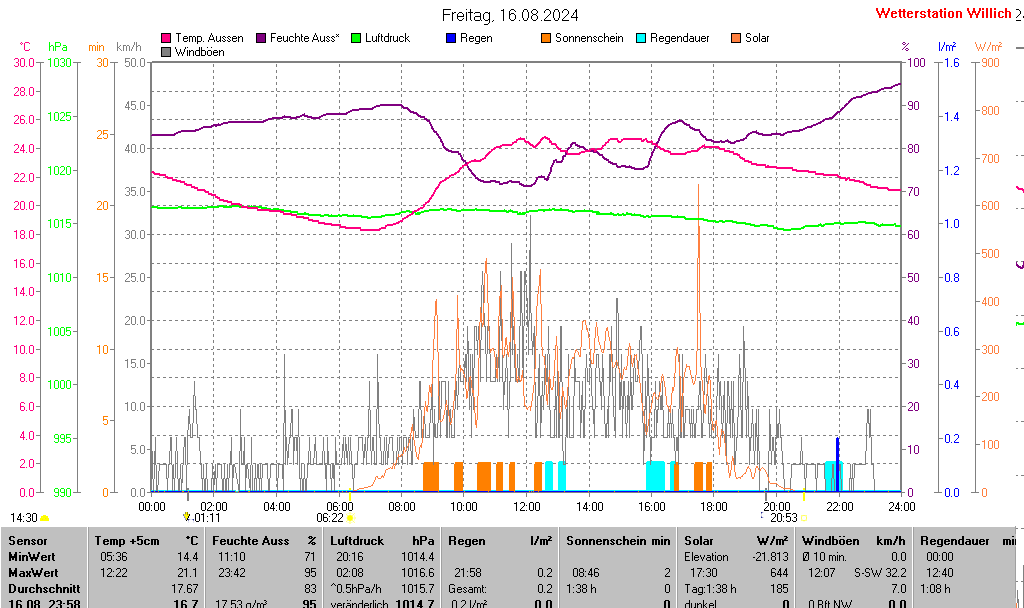Click the purple Feuchte Auss legend swatch

tap(262, 38)
